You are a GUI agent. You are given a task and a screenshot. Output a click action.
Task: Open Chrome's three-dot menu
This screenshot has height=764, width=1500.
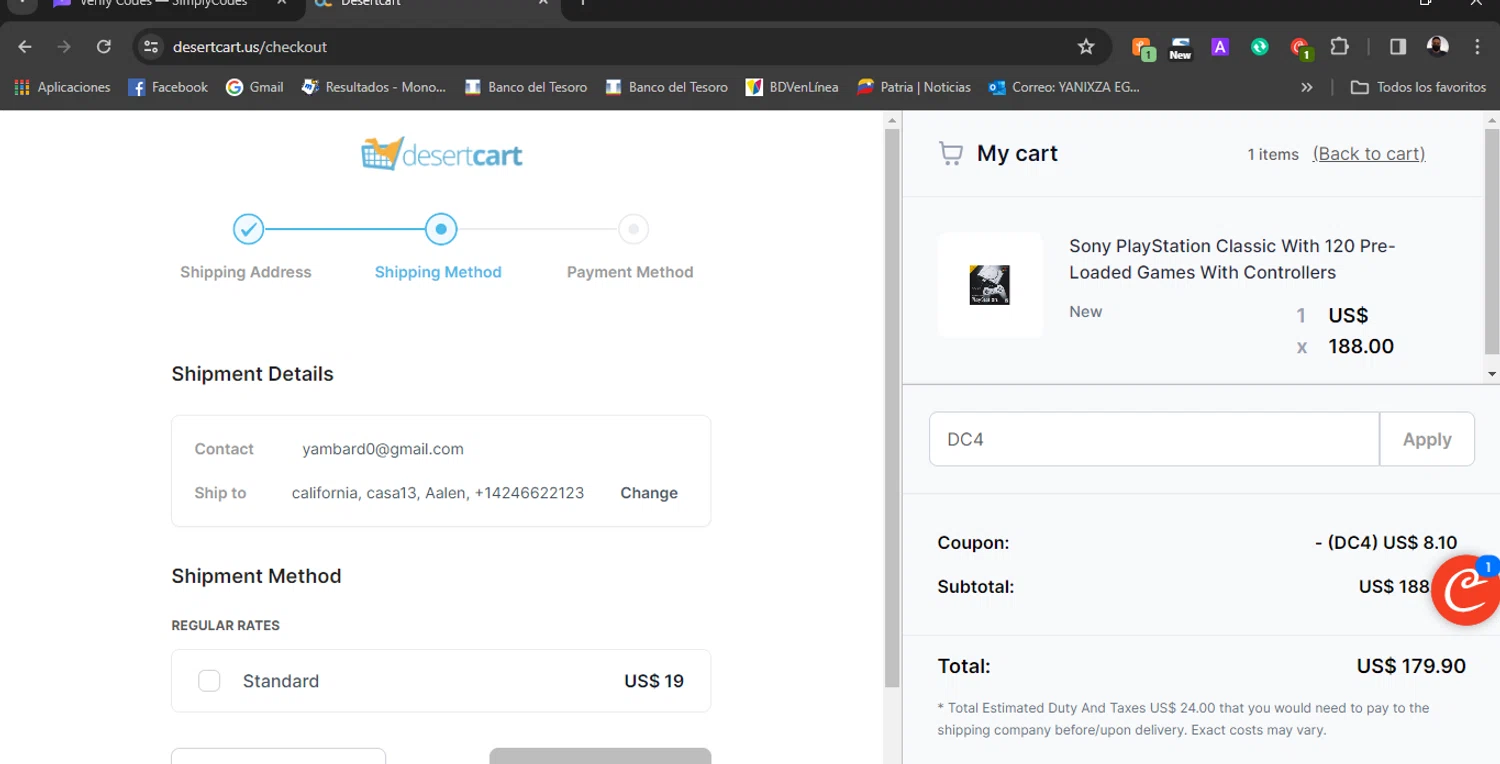(1477, 47)
